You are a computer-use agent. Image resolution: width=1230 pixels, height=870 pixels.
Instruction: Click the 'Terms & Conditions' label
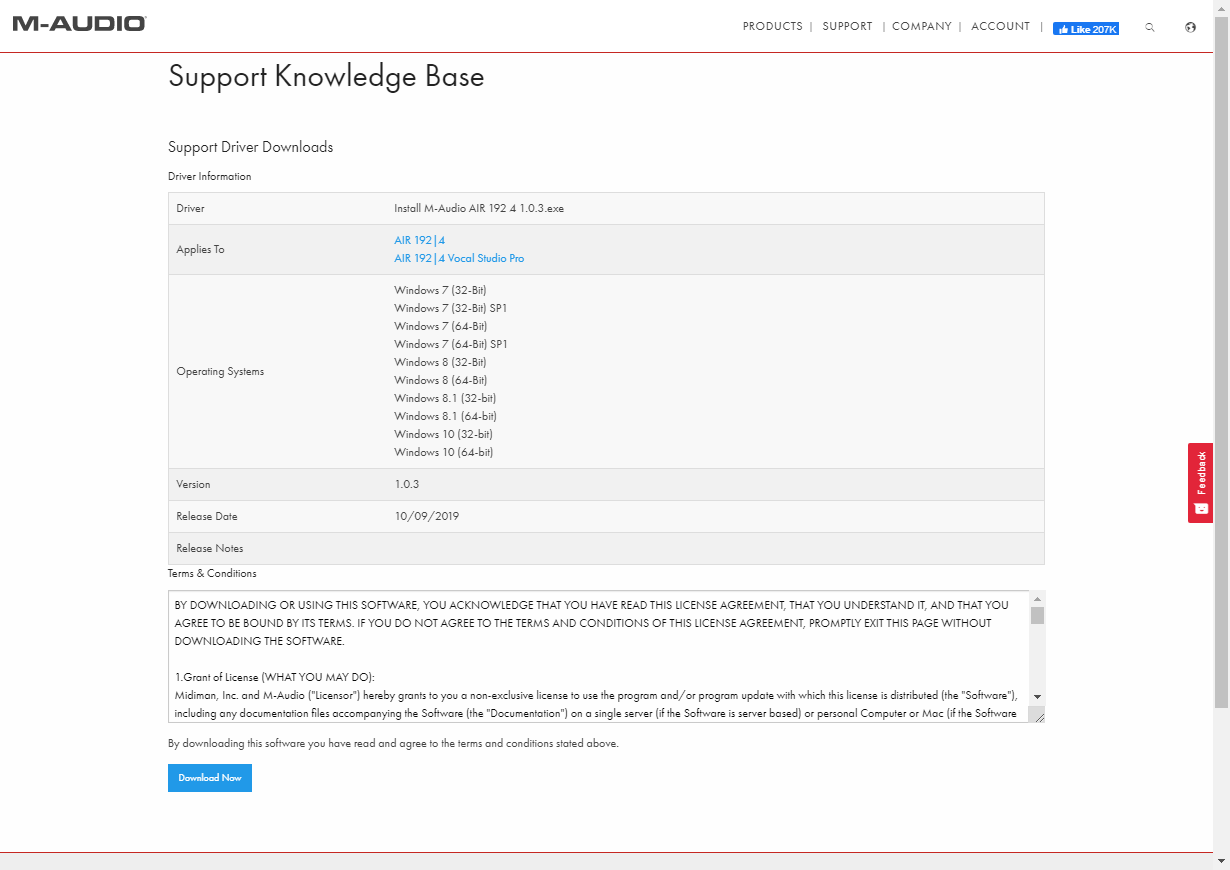[x=212, y=573]
